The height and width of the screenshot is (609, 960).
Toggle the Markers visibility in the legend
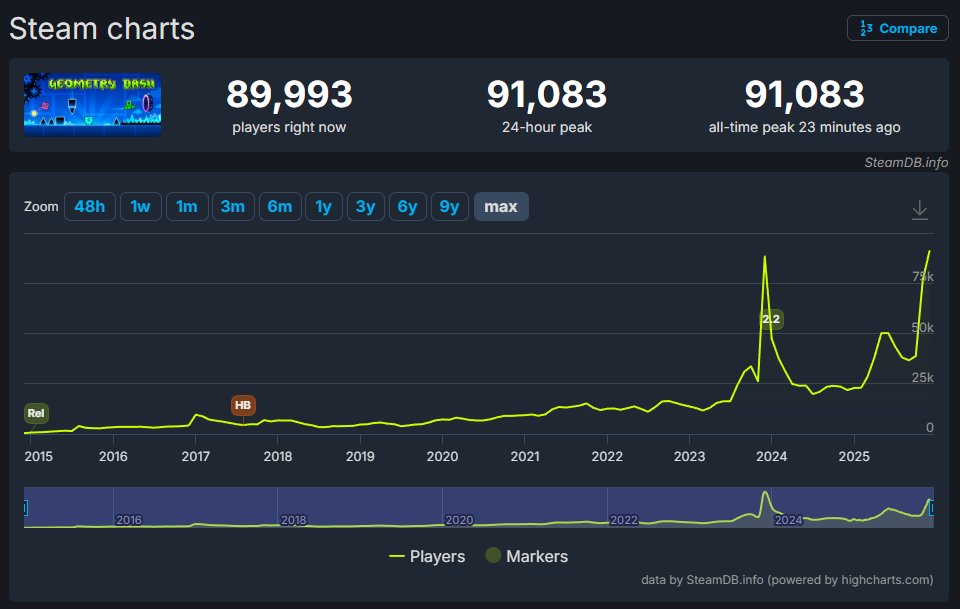coord(527,556)
